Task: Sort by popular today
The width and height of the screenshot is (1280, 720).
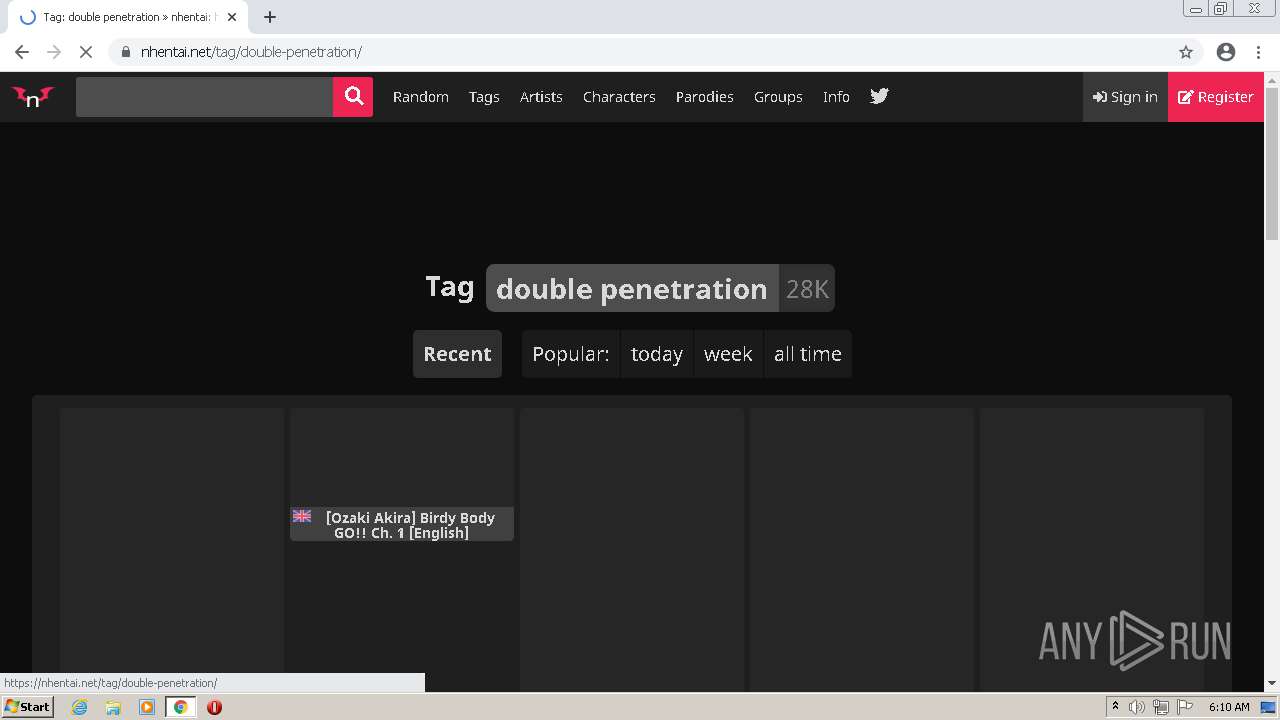Action: tap(657, 354)
